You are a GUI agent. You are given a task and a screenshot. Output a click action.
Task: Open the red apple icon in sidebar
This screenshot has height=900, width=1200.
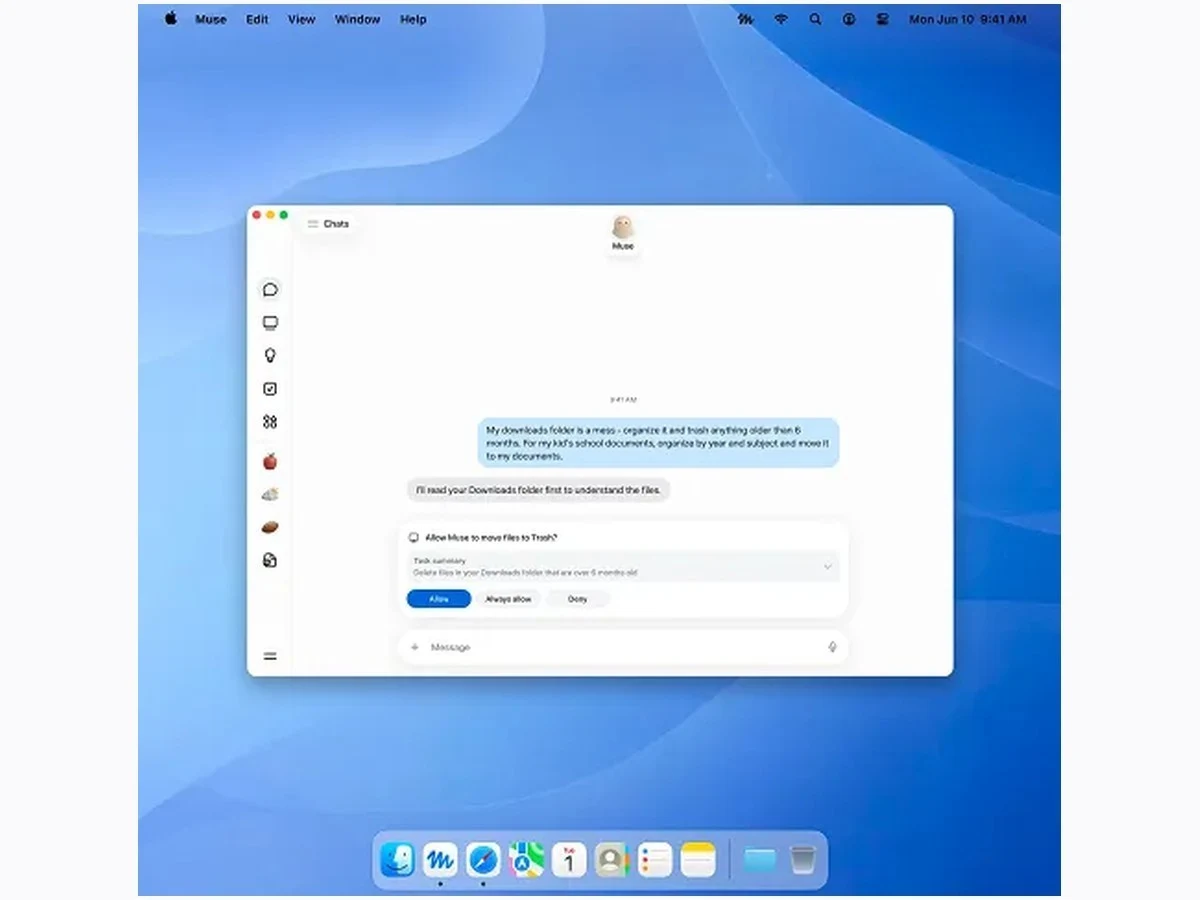coord(270,461)
